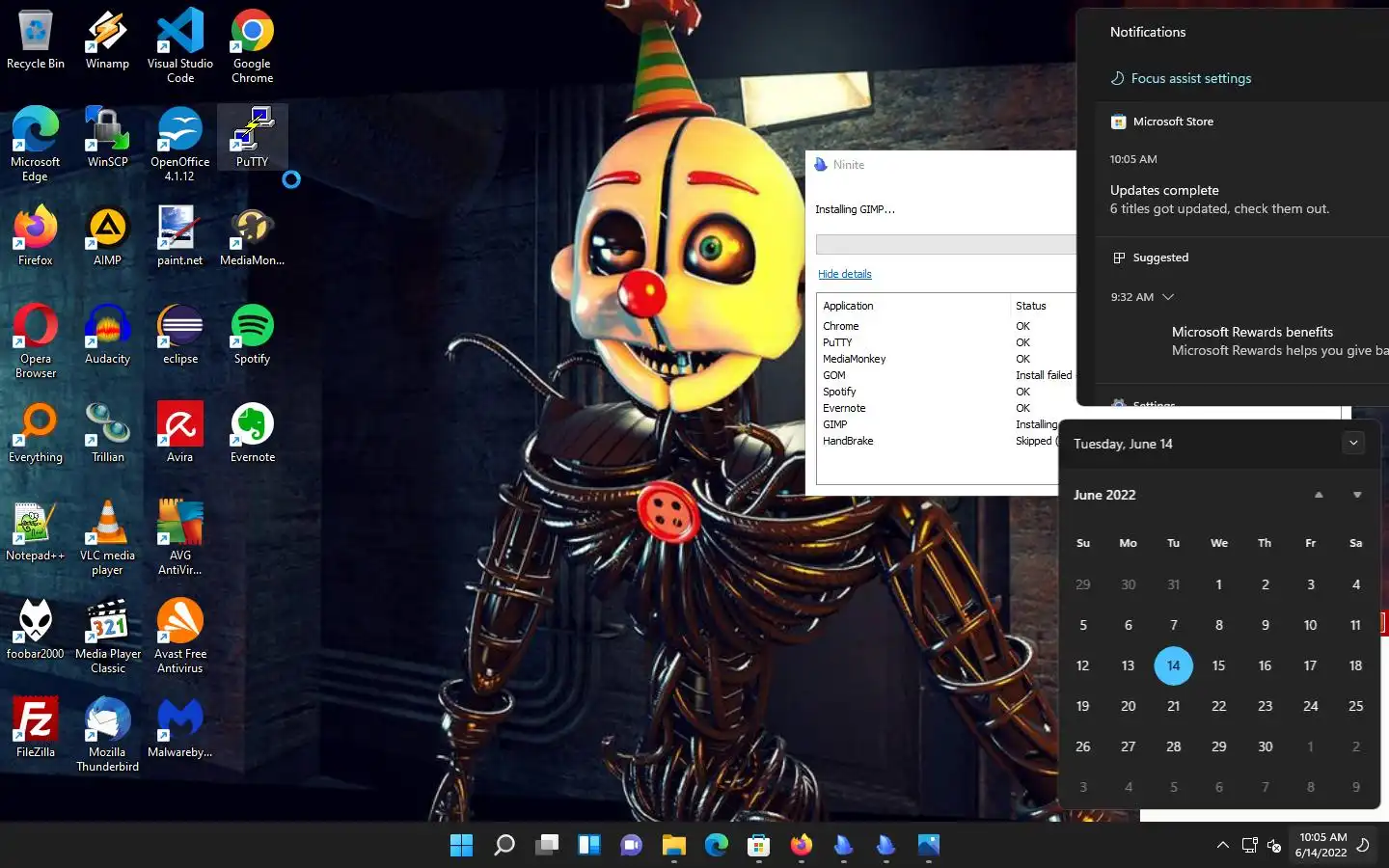Image resolution: width=1389 pixels, height=868 pixels.
Task: Expand the 9:32 AM suggested notification
Action: (x=1168, y=297)
